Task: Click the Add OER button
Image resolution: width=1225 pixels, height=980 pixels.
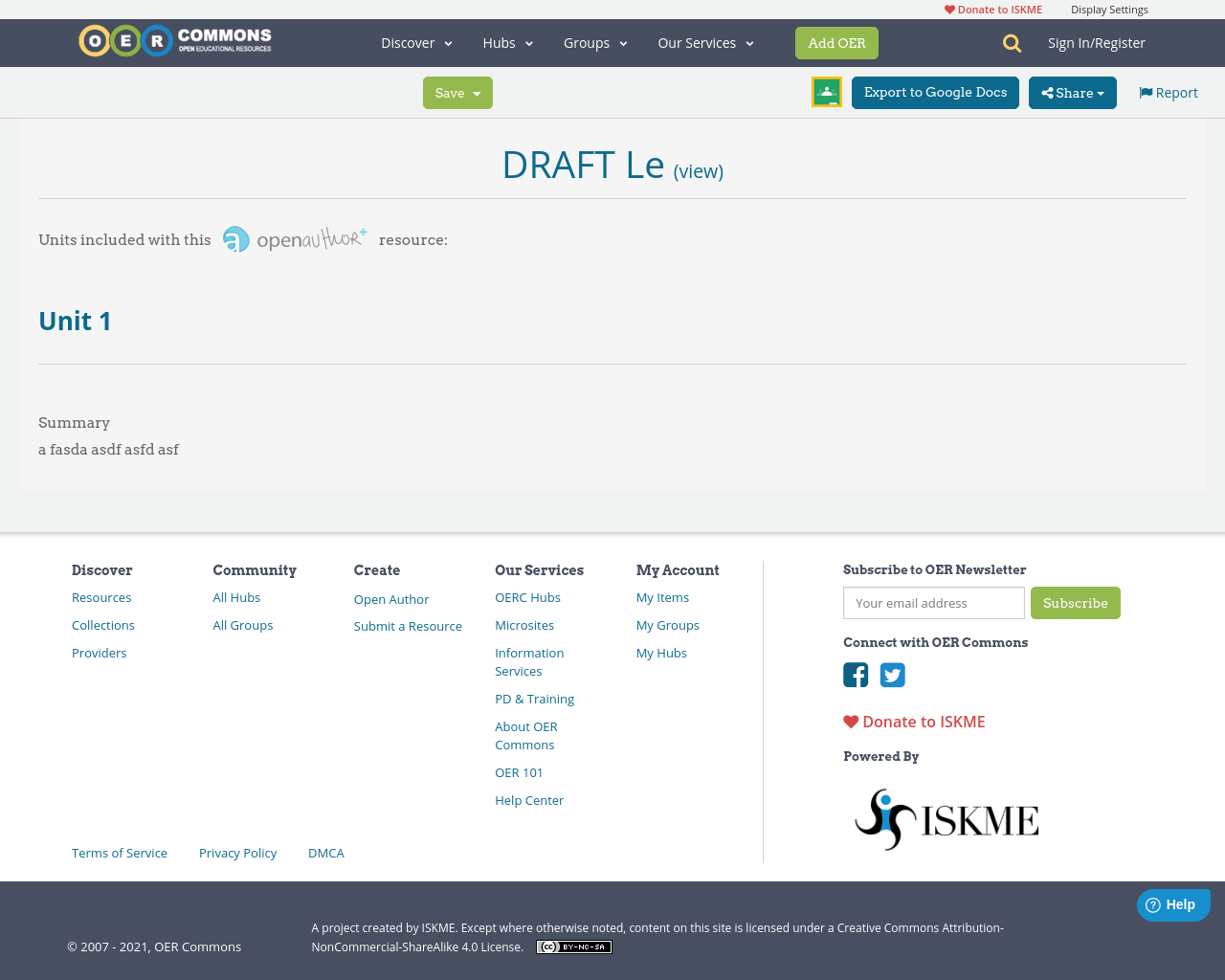Action: [x=836, y=42]
